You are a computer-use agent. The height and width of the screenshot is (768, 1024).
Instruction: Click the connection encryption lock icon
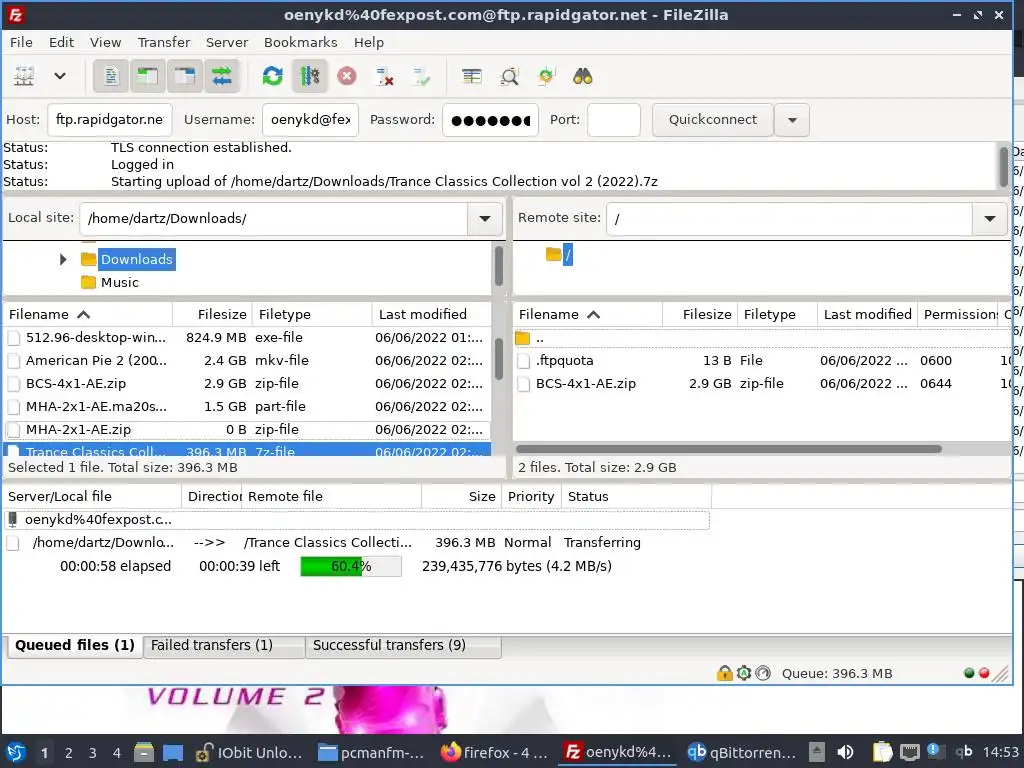[x=724, y=673]
